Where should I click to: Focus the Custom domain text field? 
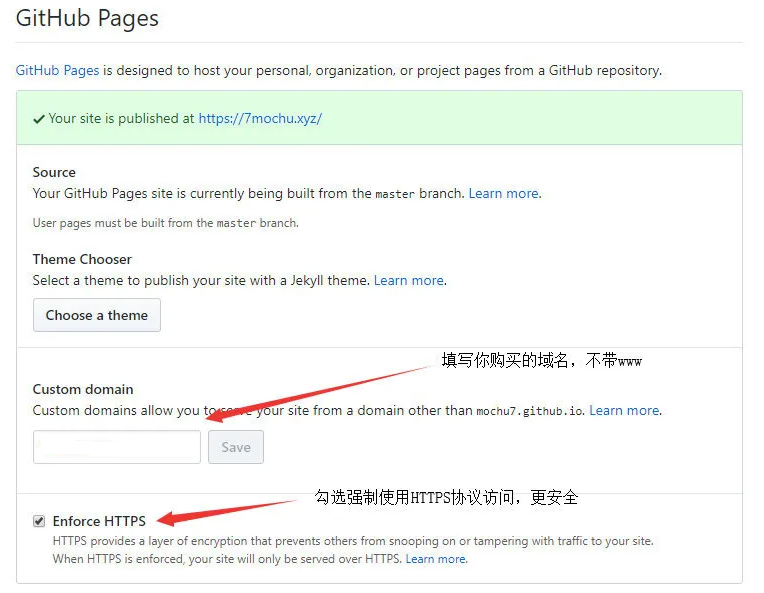(117, 447)
